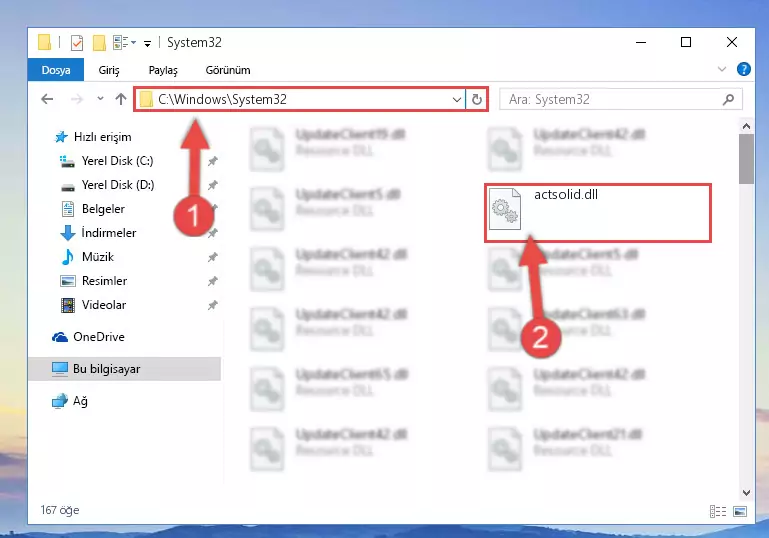
Task: Open the Paylaş ribbon tab
Action: 163,70
